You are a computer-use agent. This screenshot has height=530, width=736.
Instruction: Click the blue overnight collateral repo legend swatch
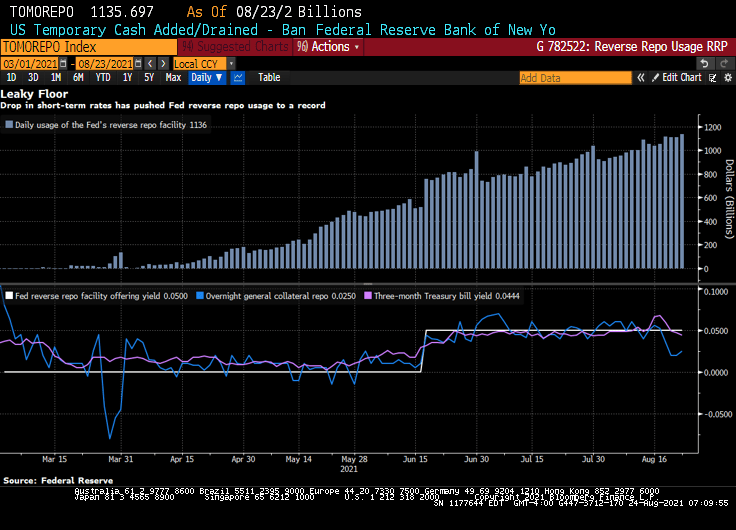pos(199,296)
